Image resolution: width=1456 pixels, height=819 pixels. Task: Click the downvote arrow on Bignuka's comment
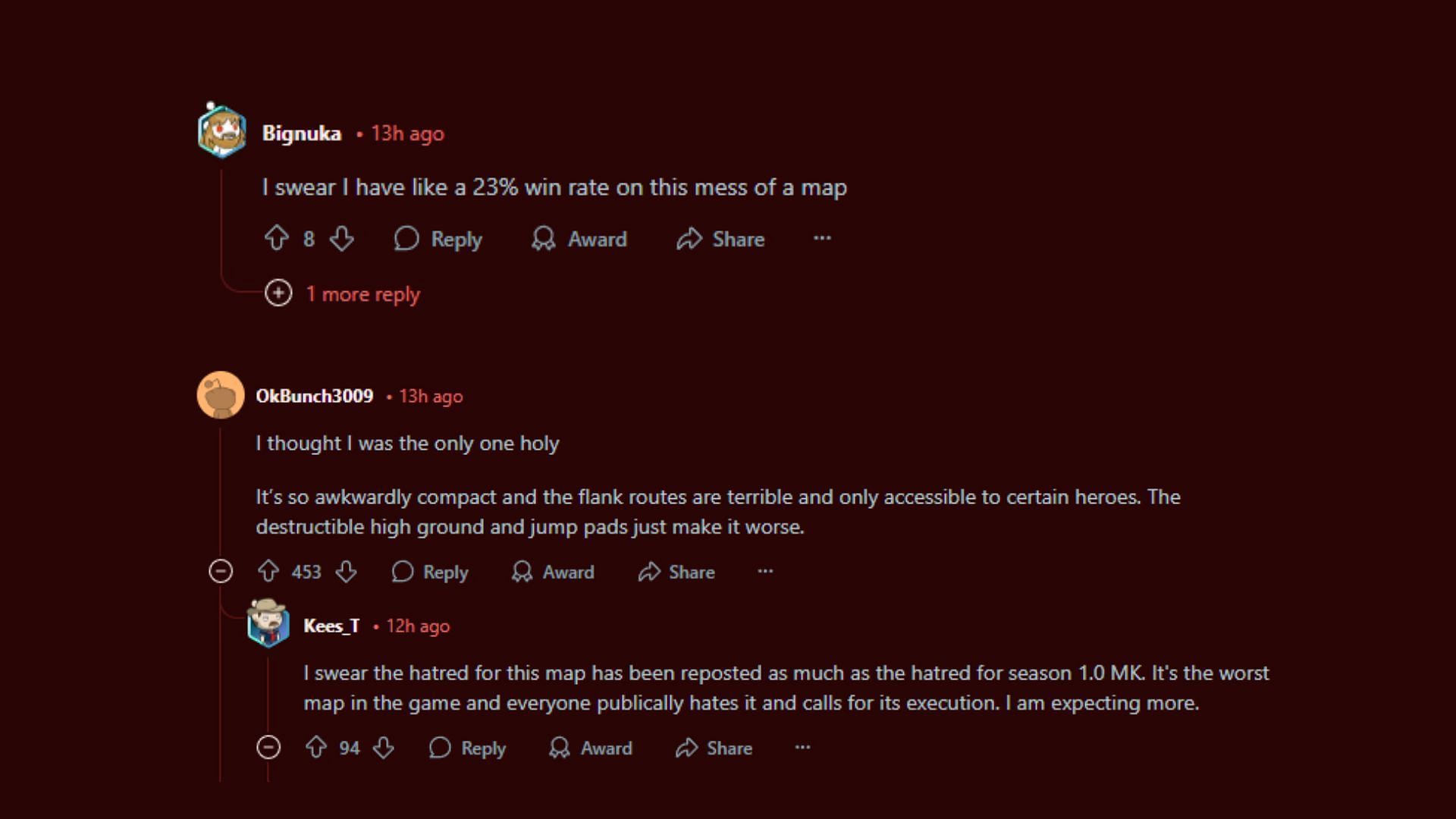point(341,239)
